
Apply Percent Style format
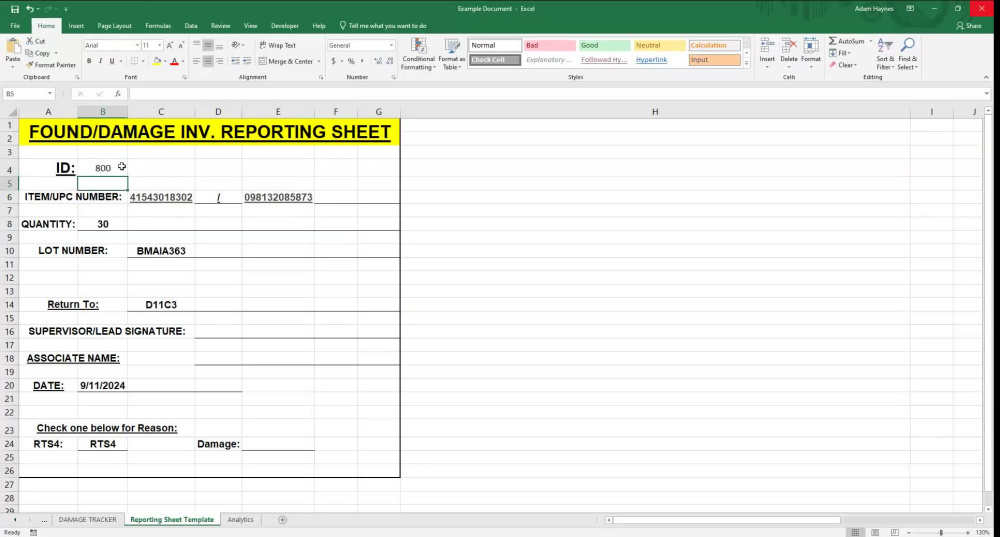[x=351, y=61]
